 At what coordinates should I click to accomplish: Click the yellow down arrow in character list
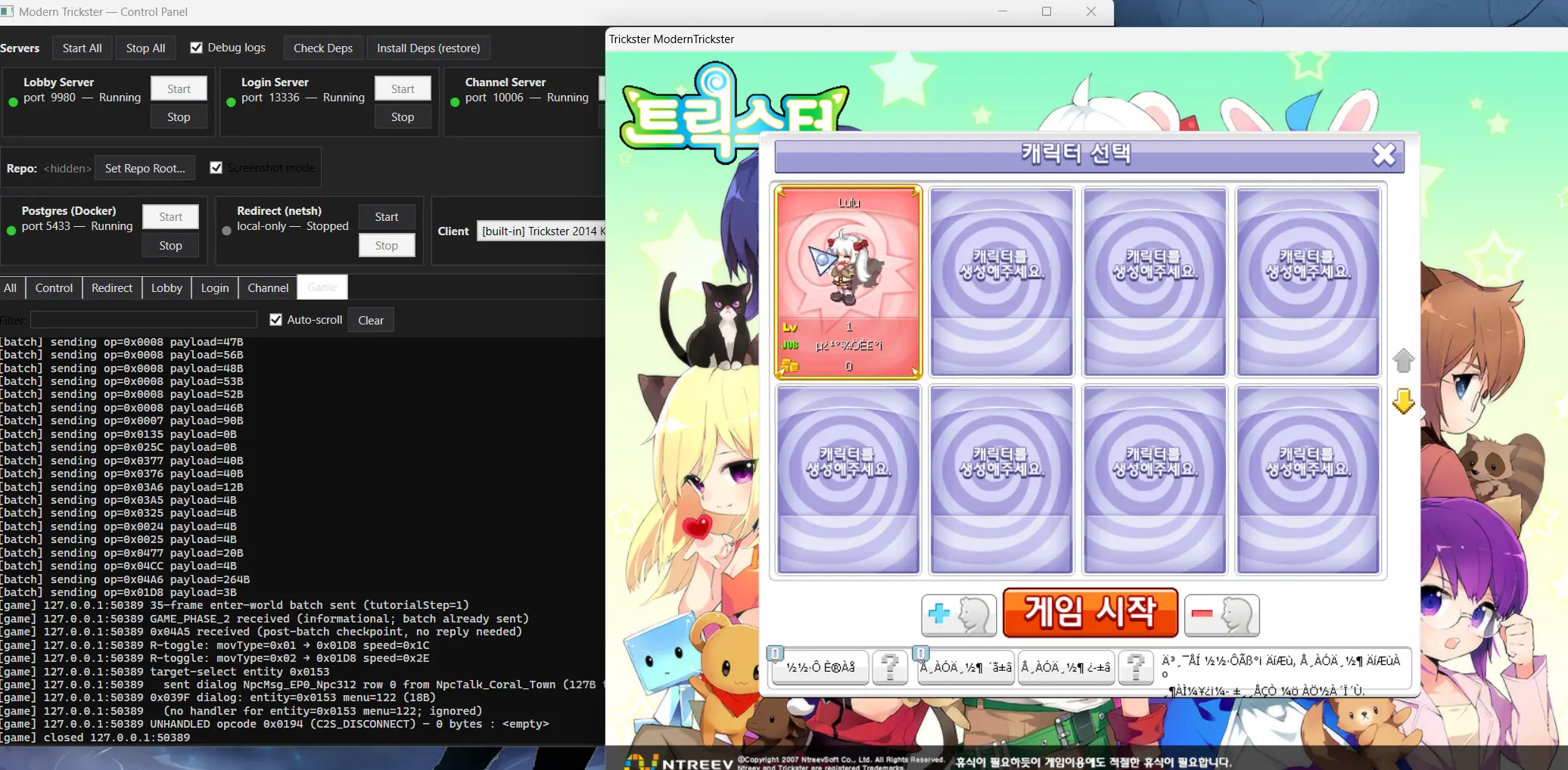tap(1404, 402)
